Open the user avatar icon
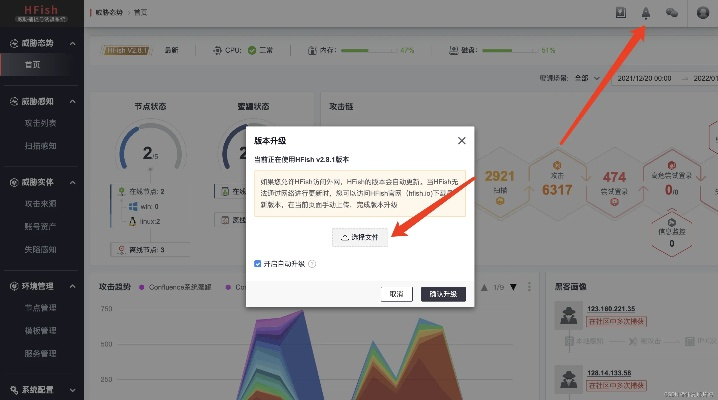Viewport: 718px width, 400px height. pos(703,12)
